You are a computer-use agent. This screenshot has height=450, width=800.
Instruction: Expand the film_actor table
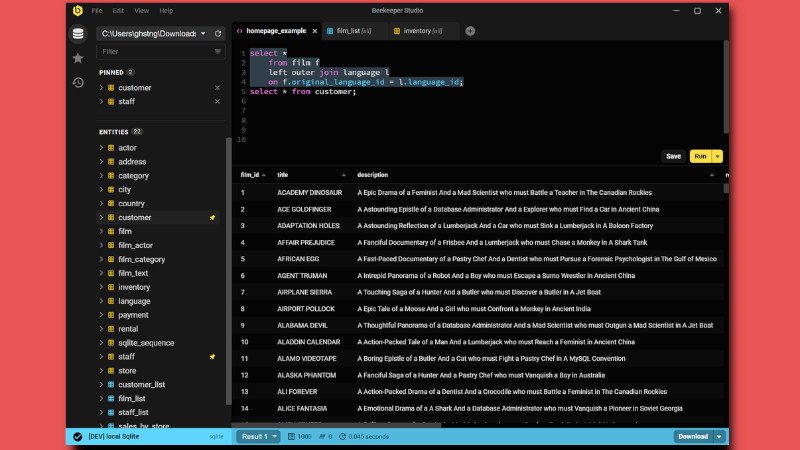[101, 245]
